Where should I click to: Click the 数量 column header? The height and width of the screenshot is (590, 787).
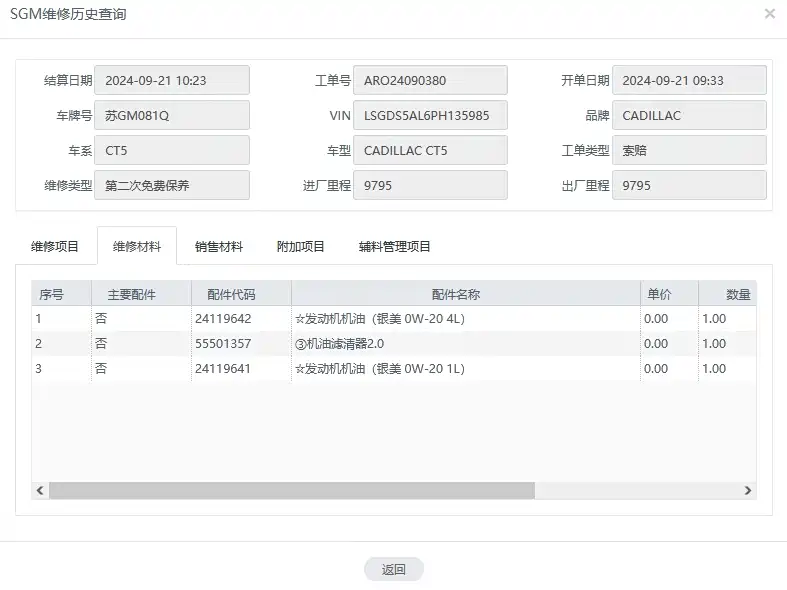point(727,294)
